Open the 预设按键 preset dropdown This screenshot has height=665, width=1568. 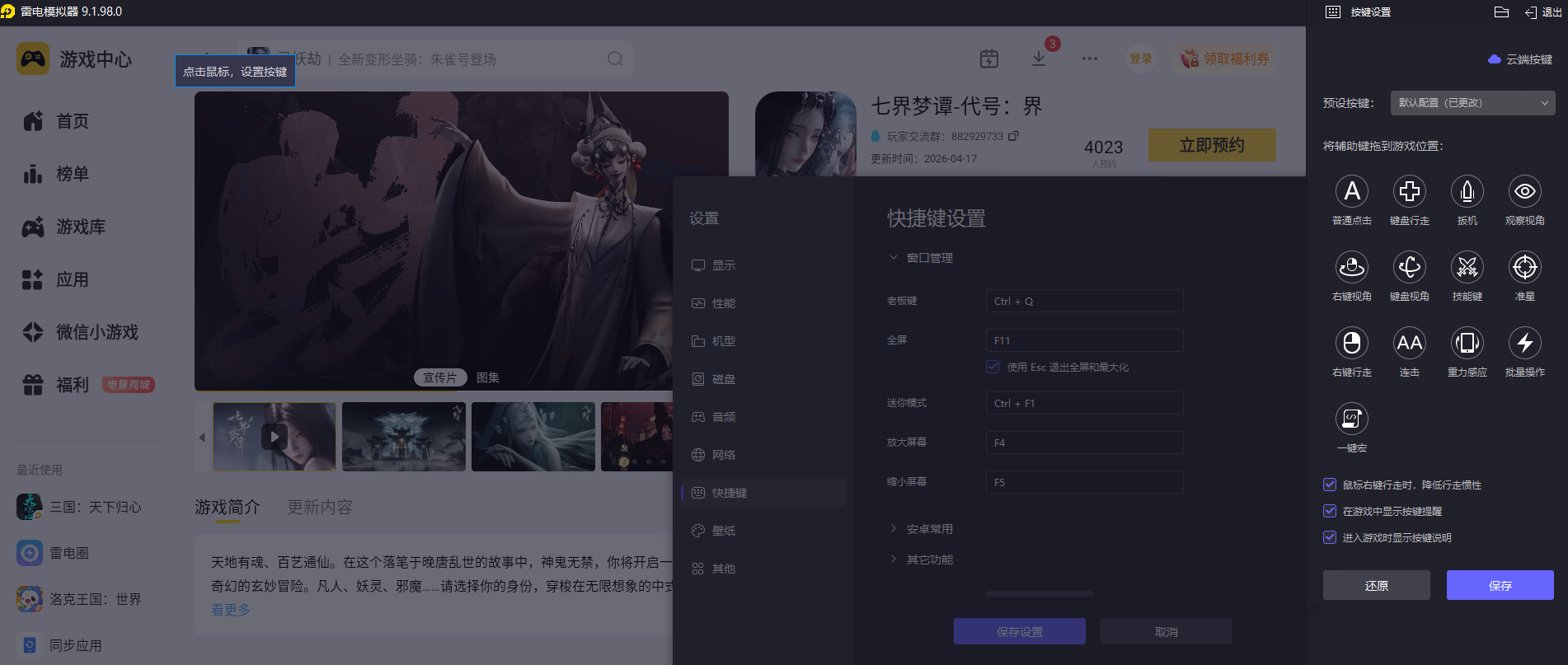(1472, 103)
